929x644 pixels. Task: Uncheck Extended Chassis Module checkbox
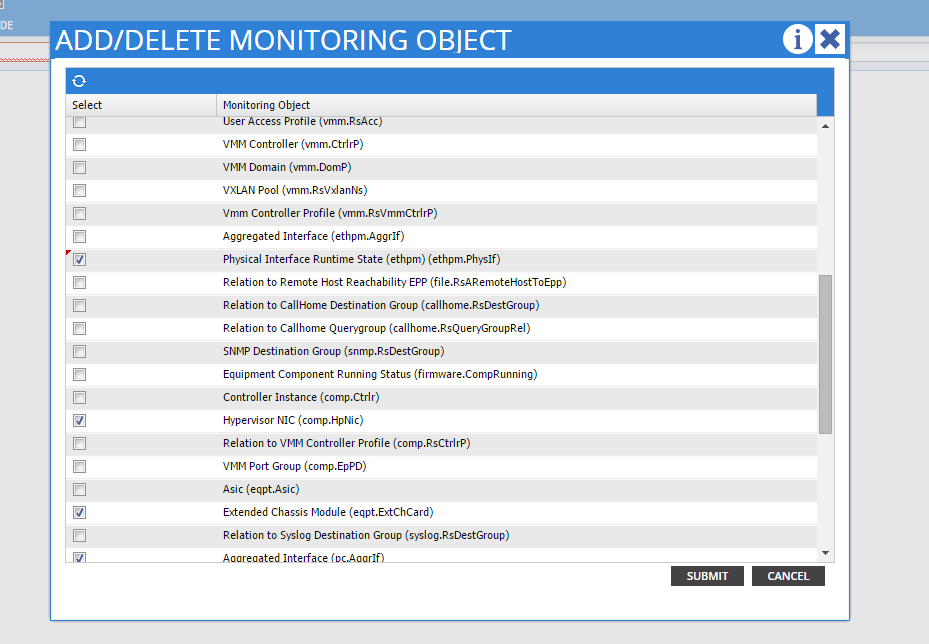tap(80, 513)
